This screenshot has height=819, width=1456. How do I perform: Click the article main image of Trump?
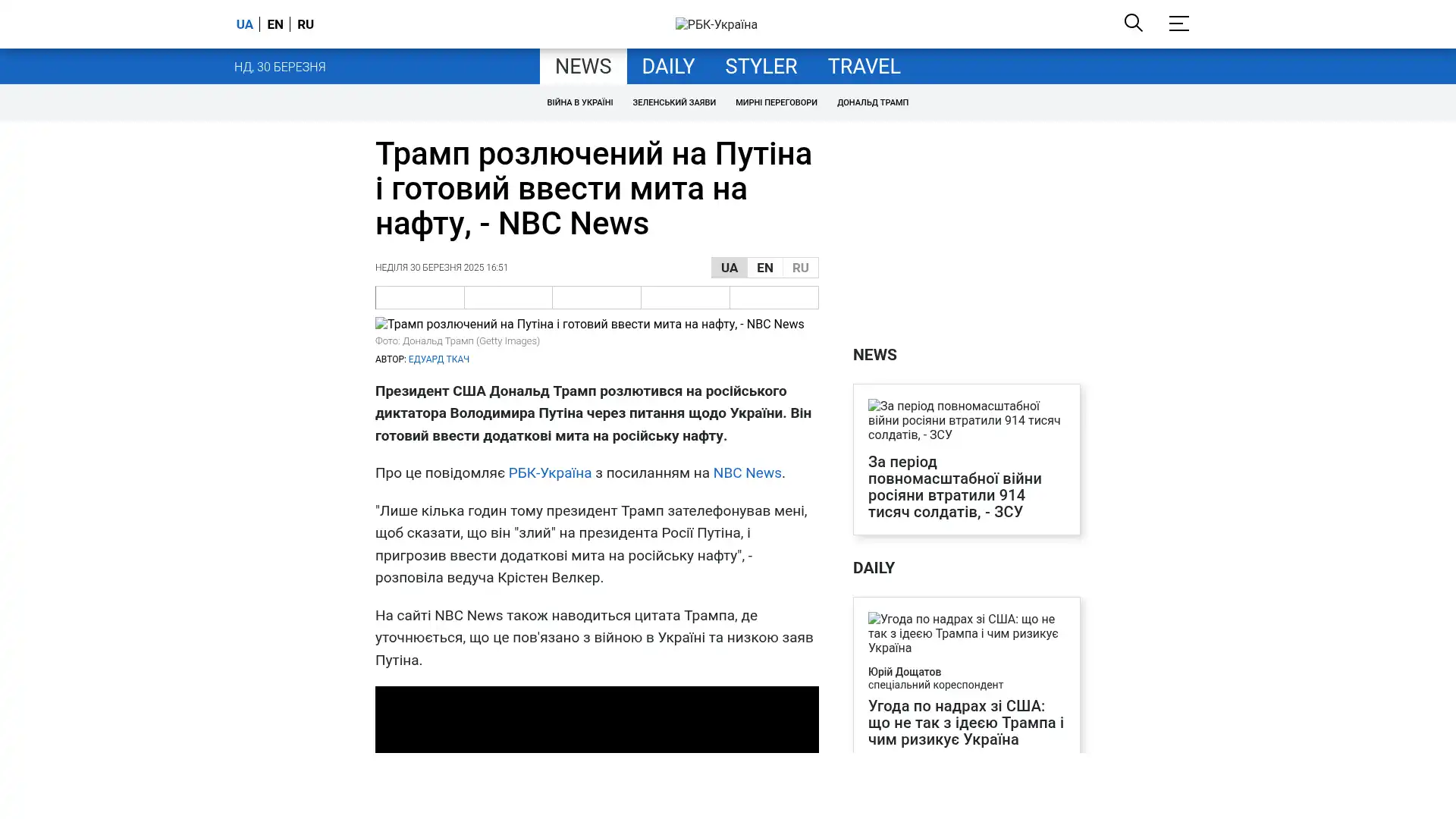(x=589, y=324)
